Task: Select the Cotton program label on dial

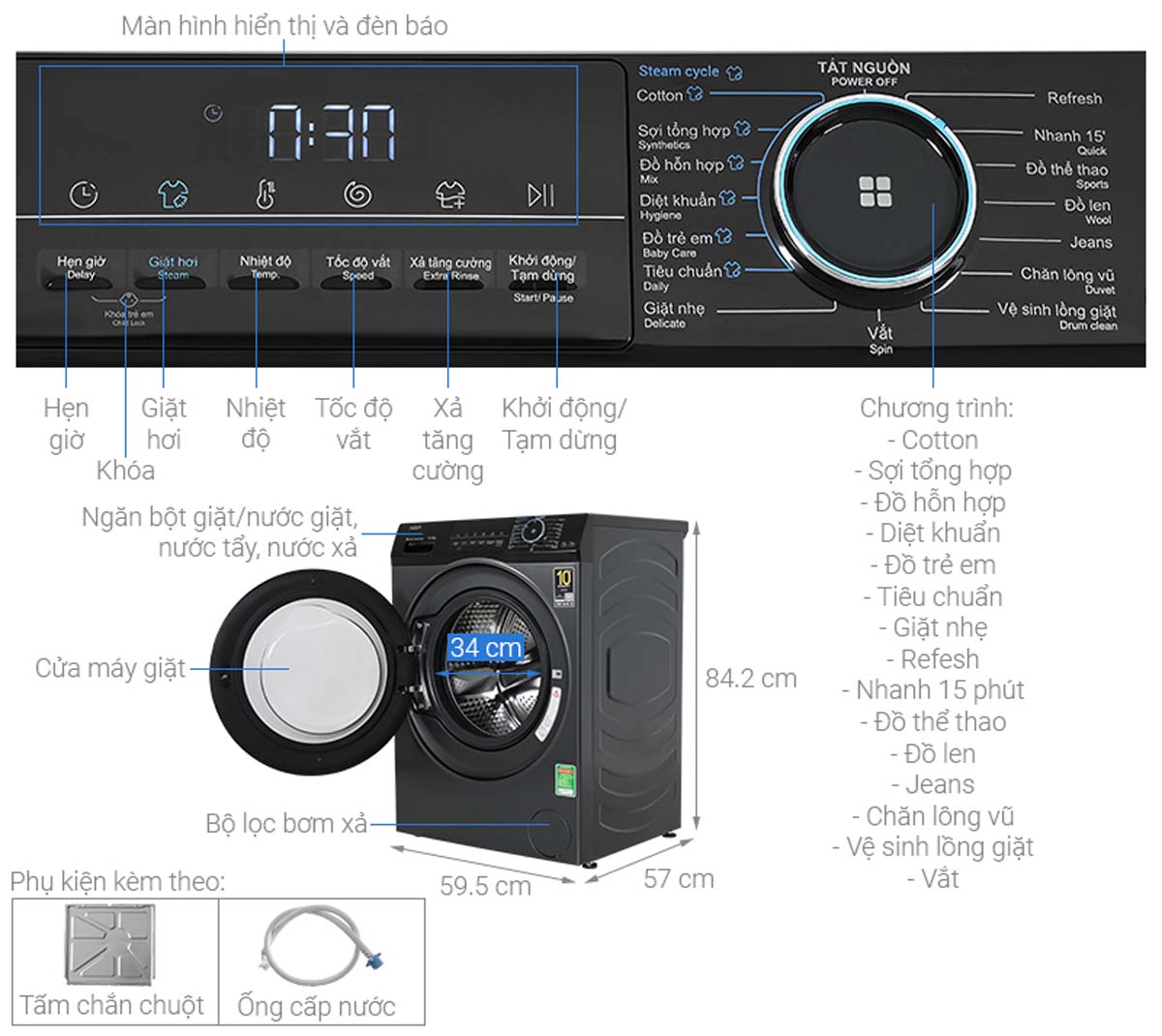Action: (659, 95)
